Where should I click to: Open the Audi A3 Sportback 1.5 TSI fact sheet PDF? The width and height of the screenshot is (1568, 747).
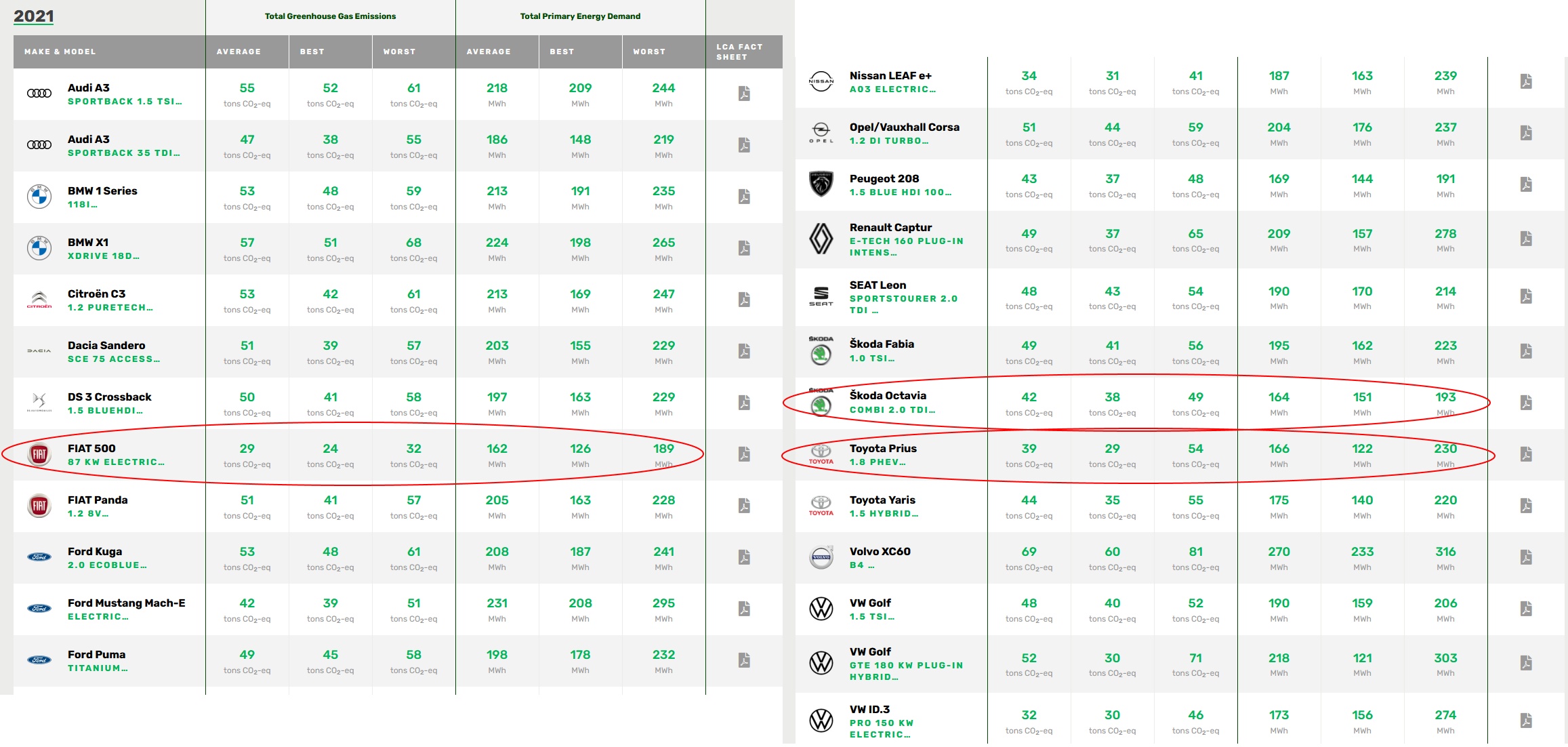pos(744,94)
